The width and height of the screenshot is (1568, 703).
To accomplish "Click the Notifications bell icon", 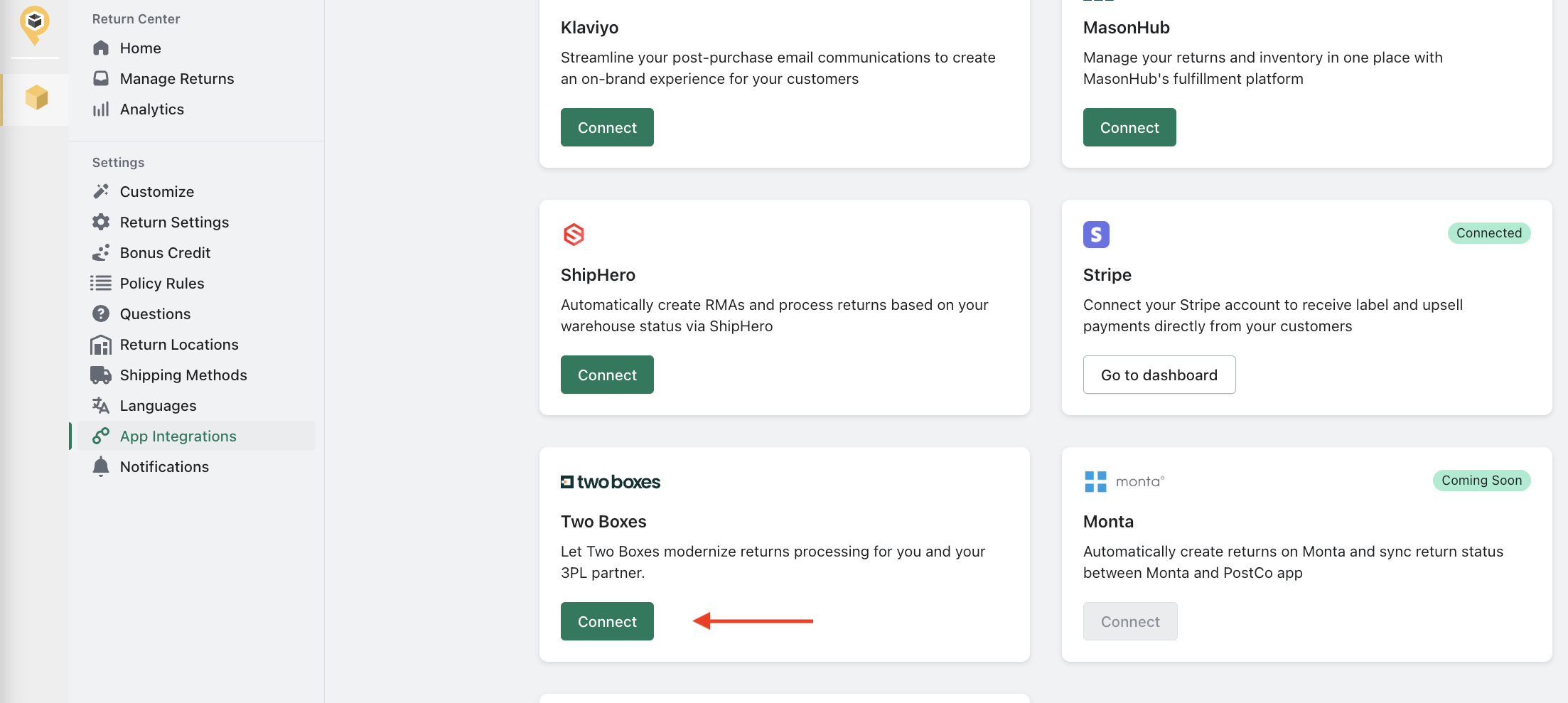I will [x=101, y=466].
